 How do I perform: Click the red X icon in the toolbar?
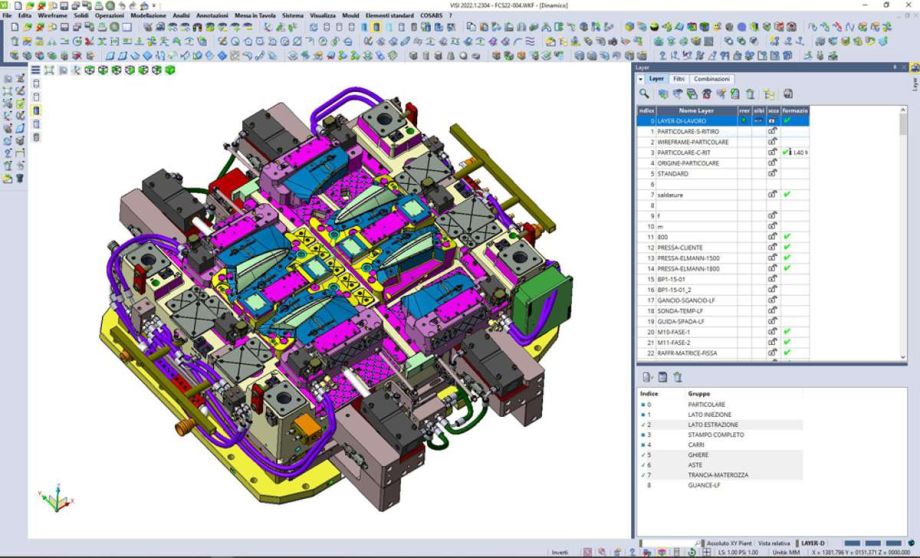point(89,42)
